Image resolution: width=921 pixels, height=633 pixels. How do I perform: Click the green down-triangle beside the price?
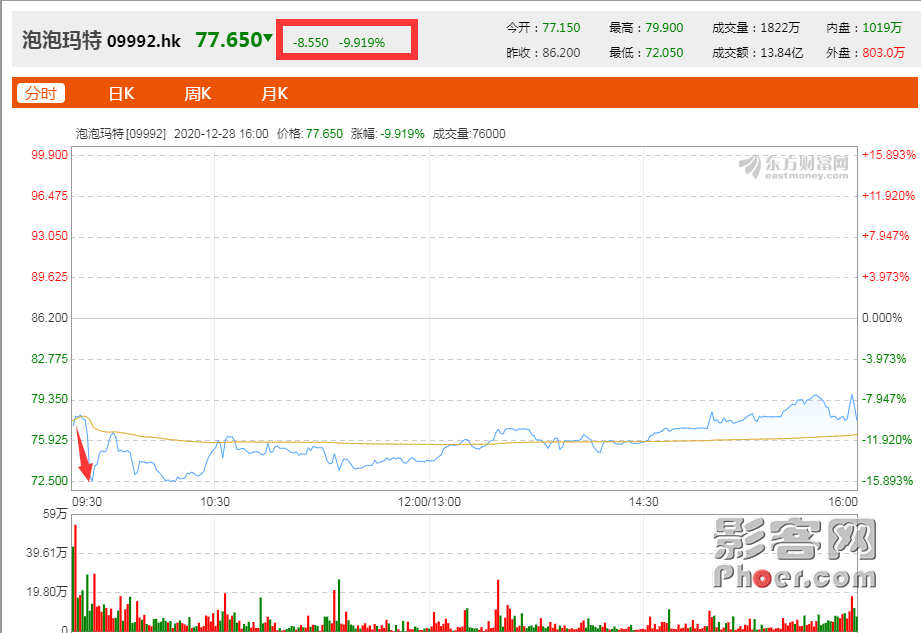268,38
